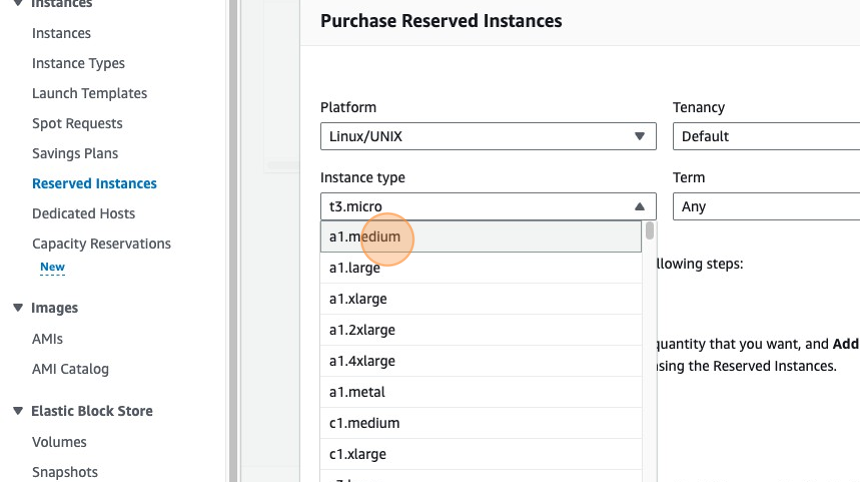
Task: Open Launch Templates in sidebar
Action: (x=89, y=93)
